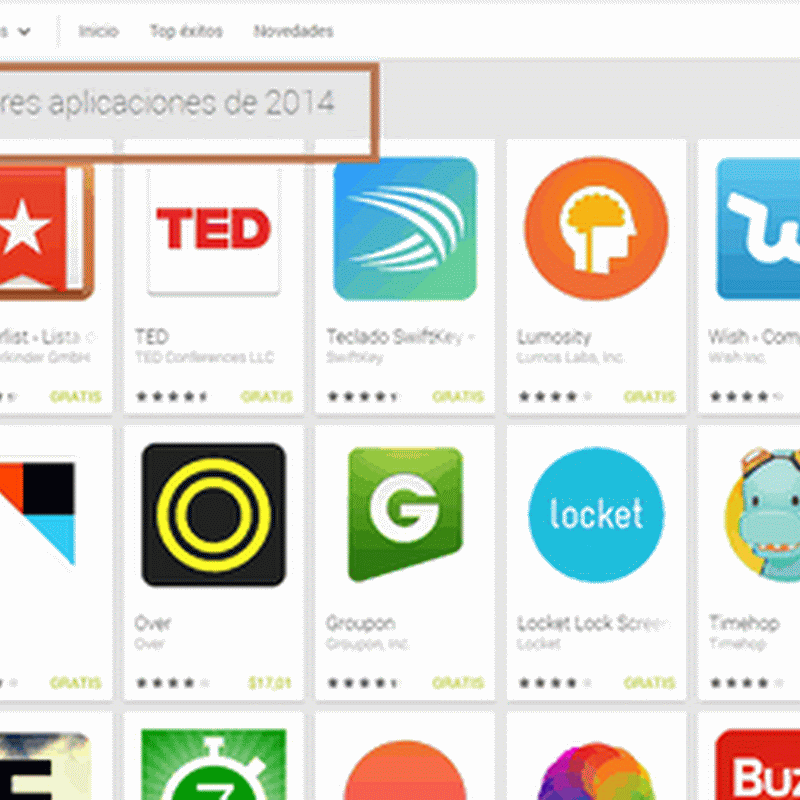Switch to the Novedades tab
This screenshot has height=800, width=800.
tap(293, 31)
